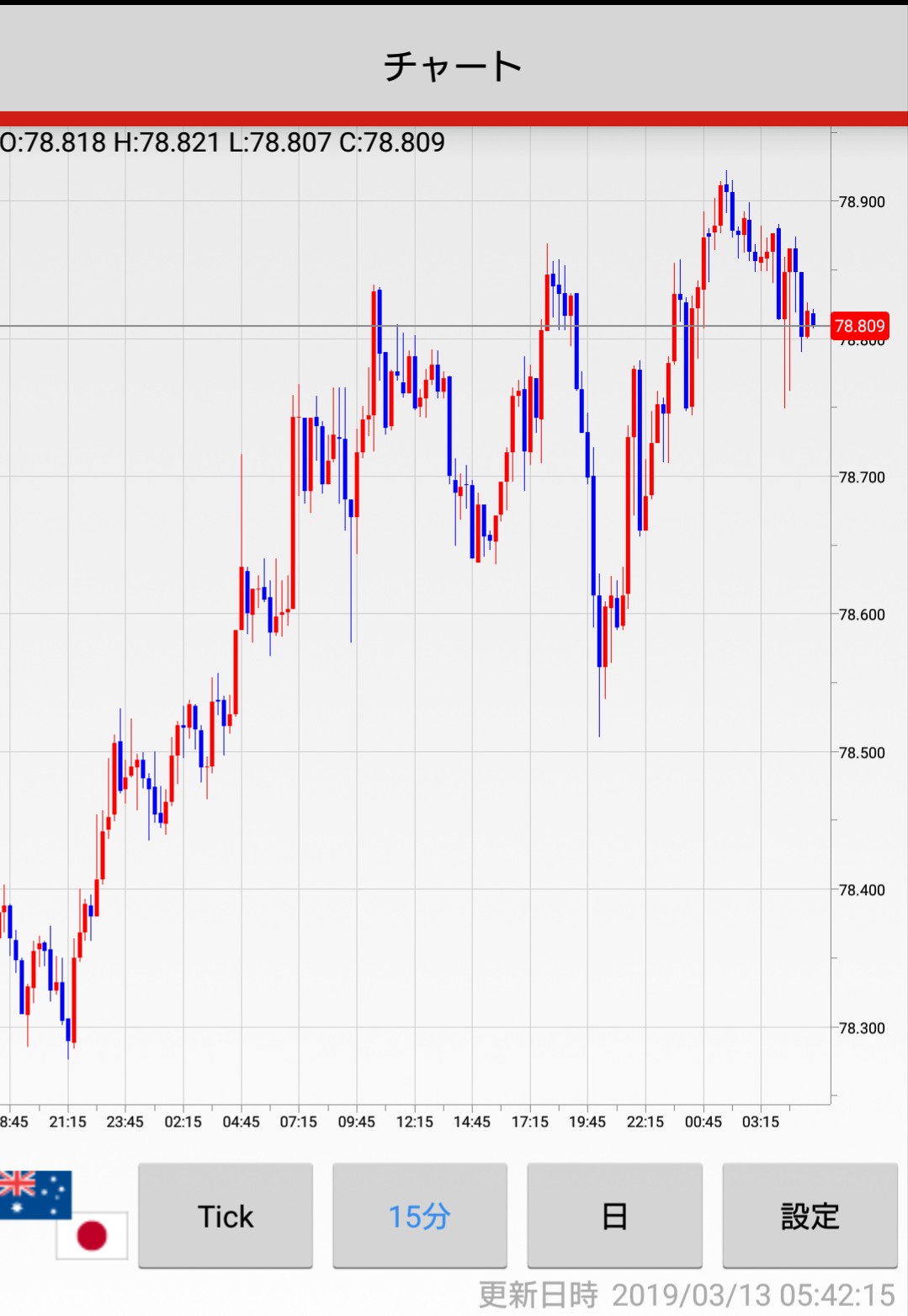Select the 12:15 time axis label
This screenshot has width=908, height=1316.
click(x=414, y=1122)
